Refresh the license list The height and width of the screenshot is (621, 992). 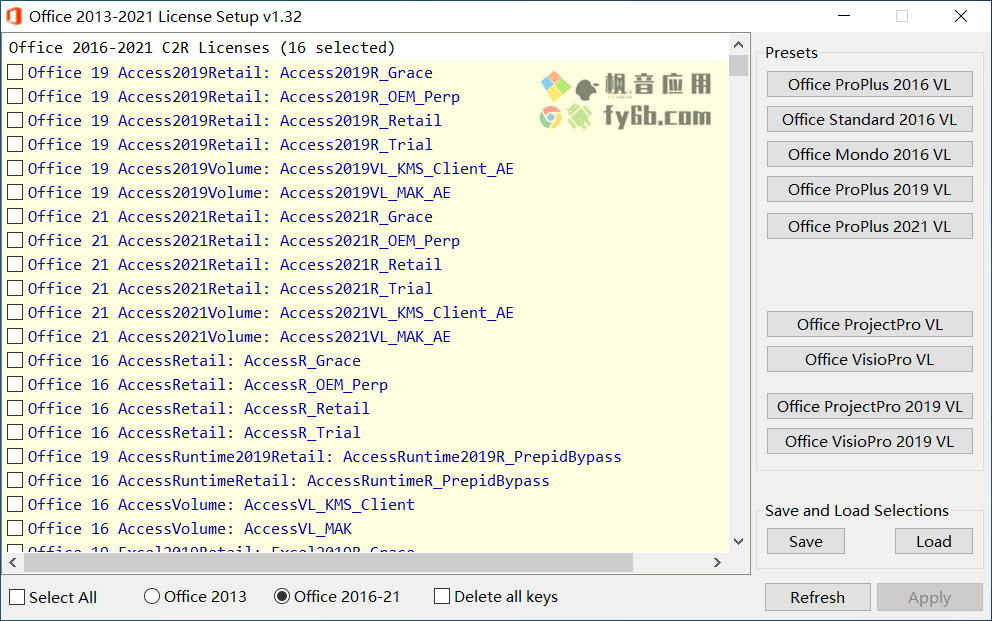(x=817, y=598)
